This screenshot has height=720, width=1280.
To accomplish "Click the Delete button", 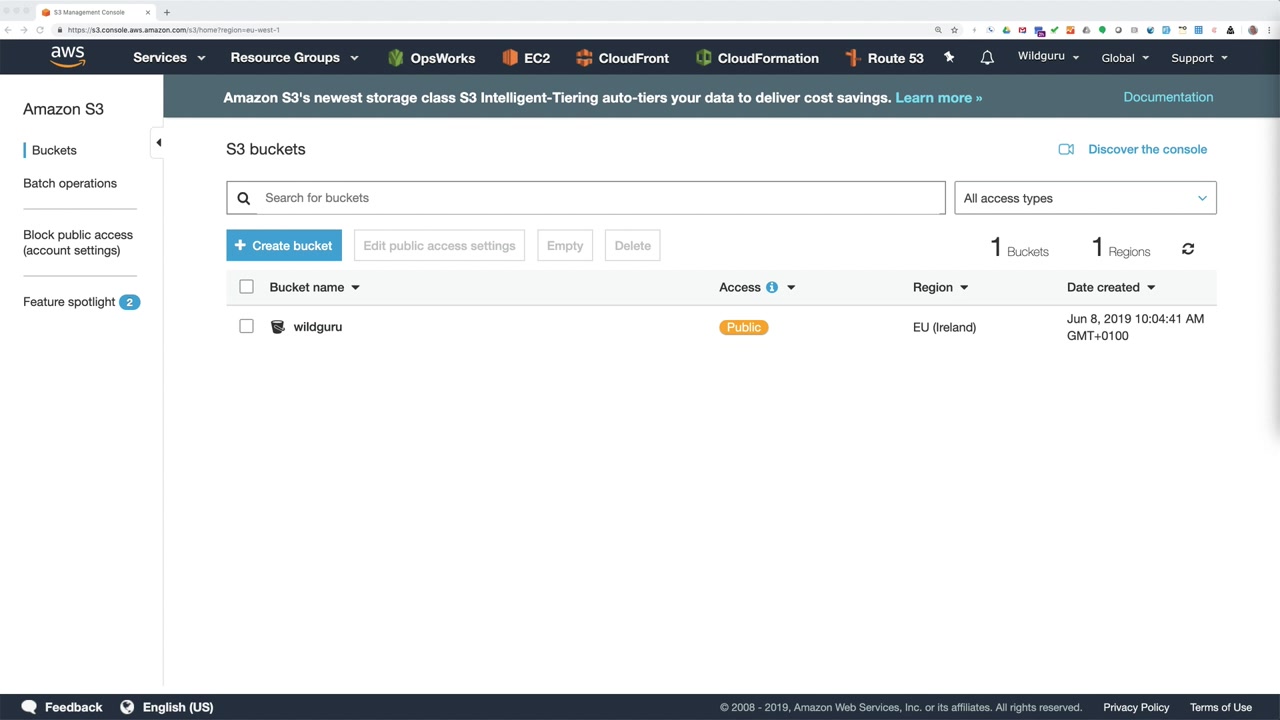I will [x=632, y=246].
